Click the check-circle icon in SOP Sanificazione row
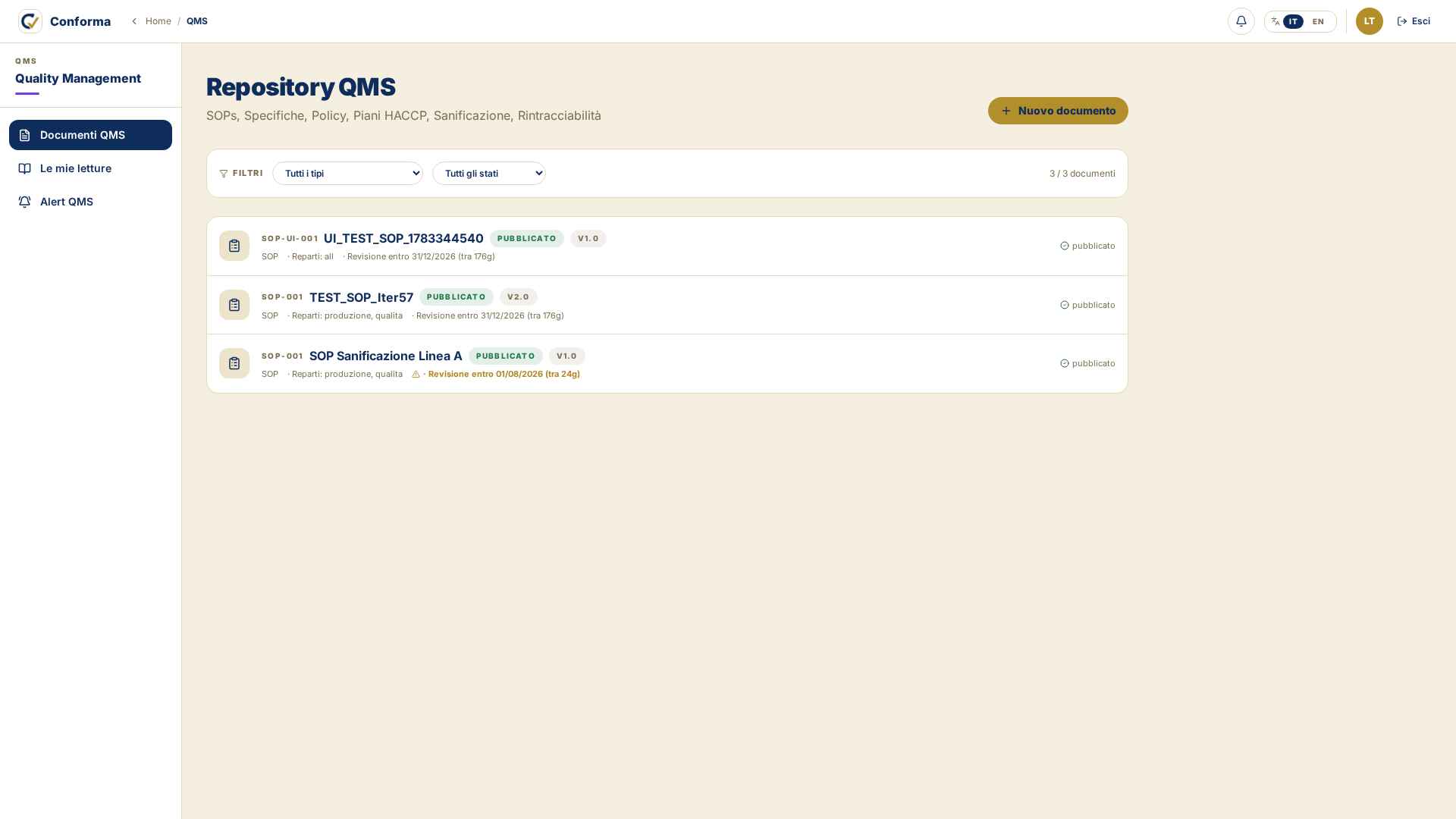This screenshot has height=819, width=1456. click(1065, 363)
